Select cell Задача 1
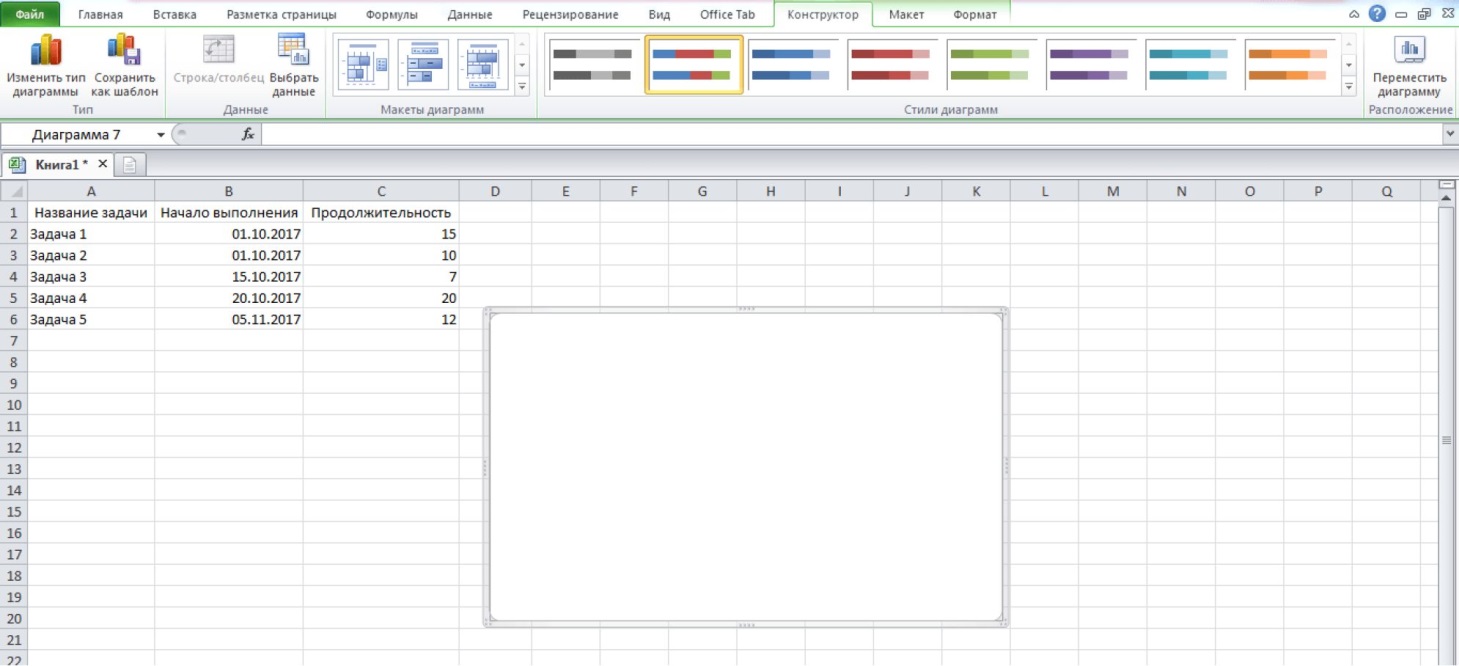Image resolution: width=1459 pixels, height=666 pixels. click(91, 234)
